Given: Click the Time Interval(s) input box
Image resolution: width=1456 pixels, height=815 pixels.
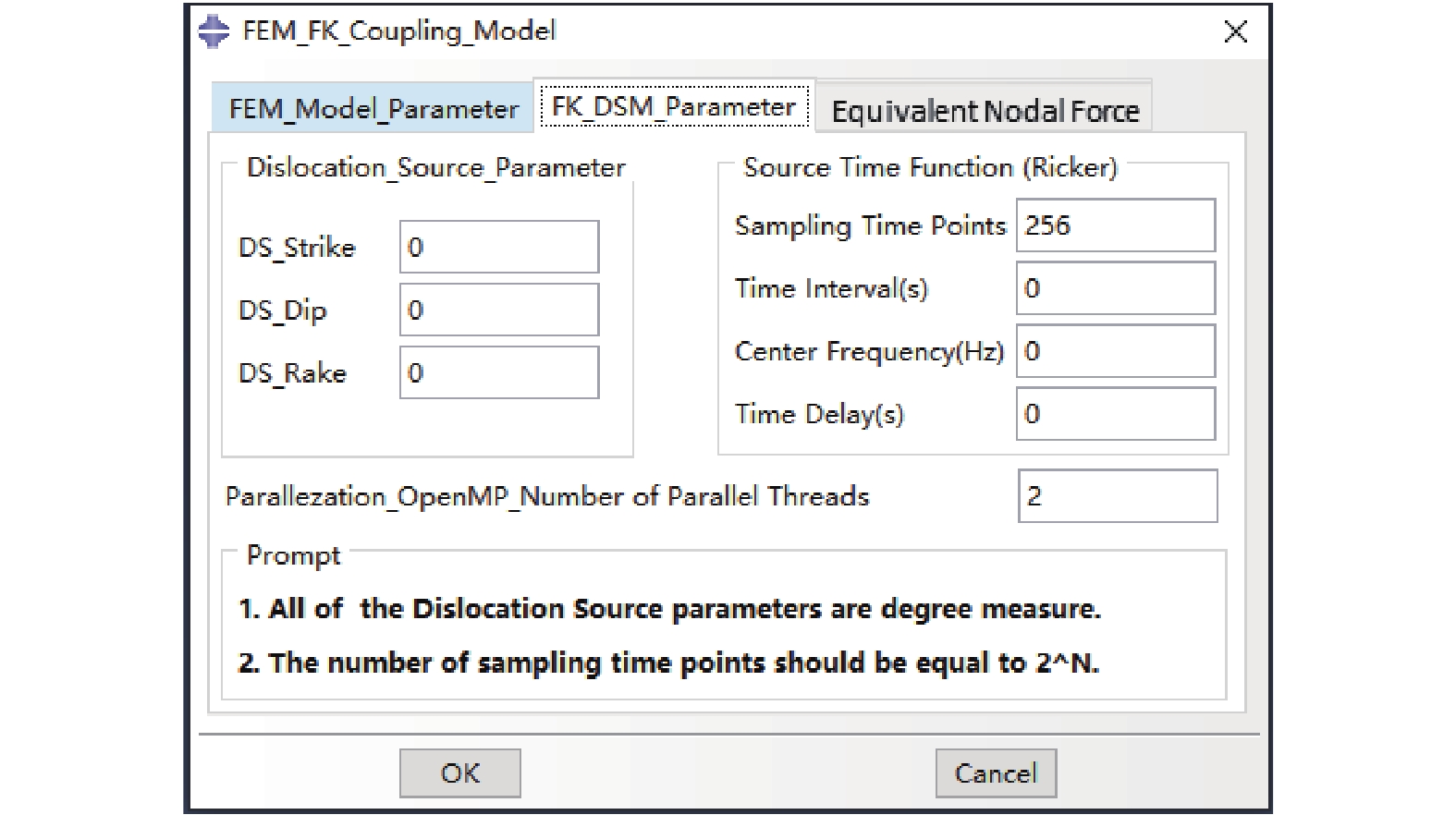Looking at the screenshot, I should (x=1115, y=288).
